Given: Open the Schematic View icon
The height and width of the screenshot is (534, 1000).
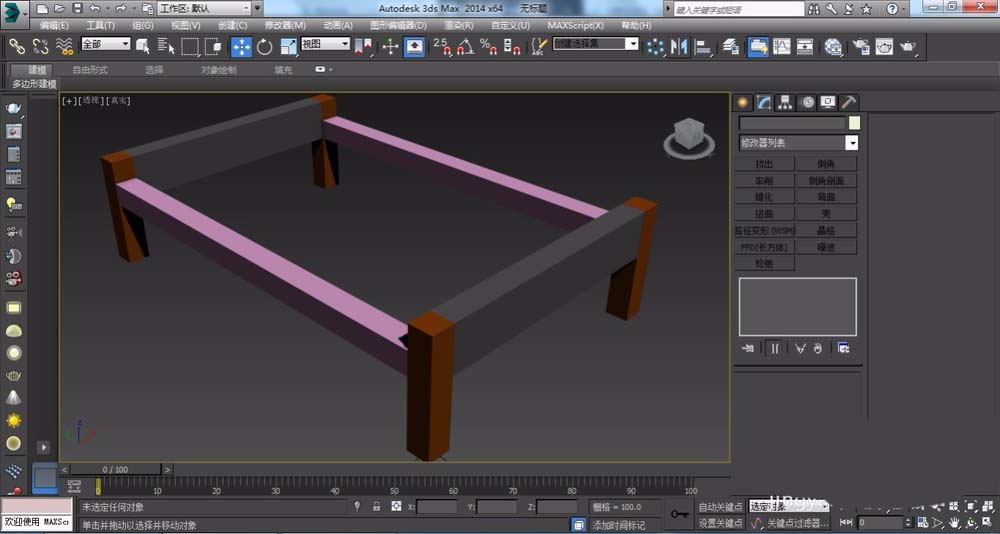Looking at the screenshot, I should pos(805,47).
